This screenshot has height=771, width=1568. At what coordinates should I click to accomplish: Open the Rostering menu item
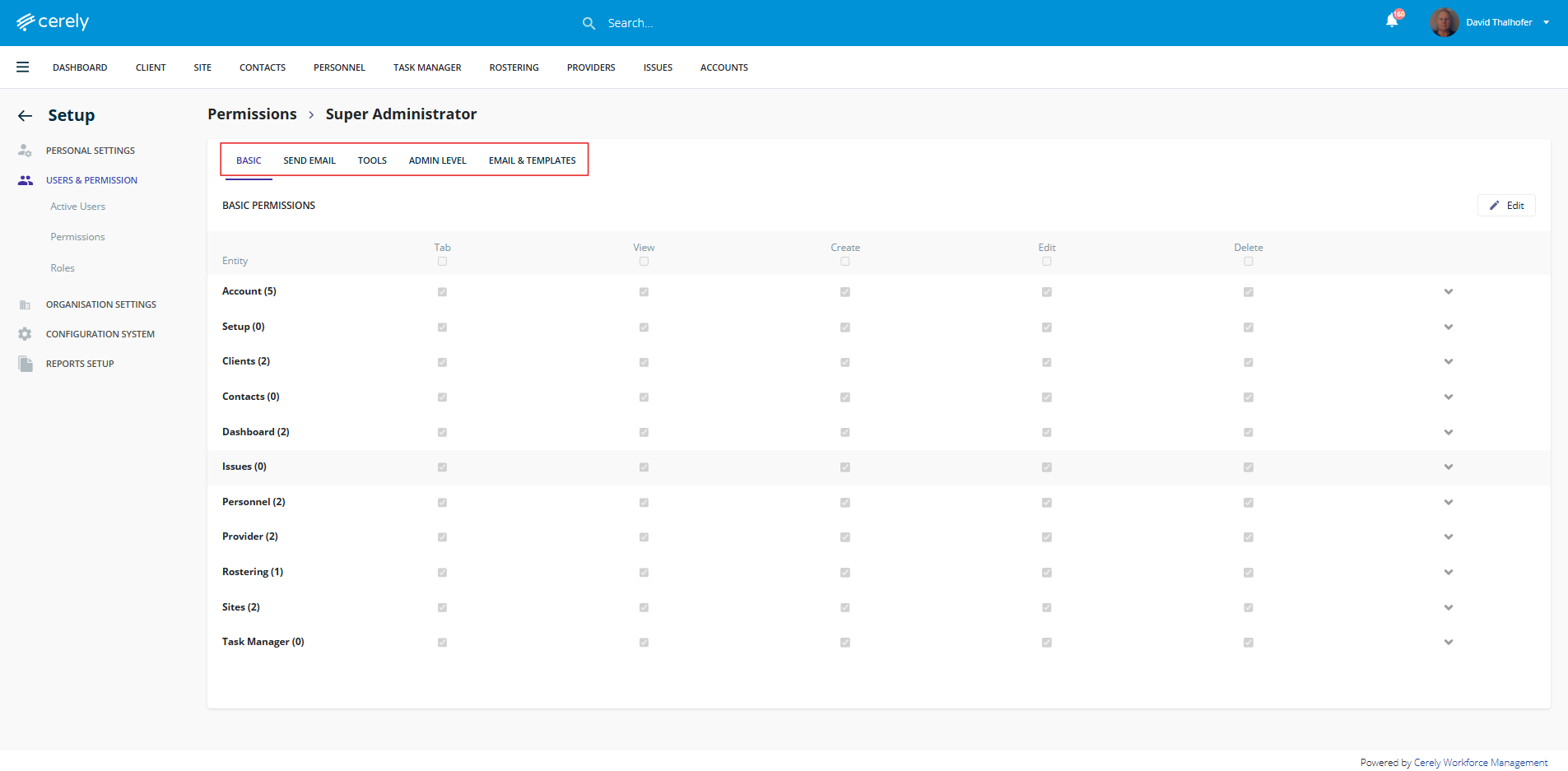pyautogui.click(x=514, y=67)
